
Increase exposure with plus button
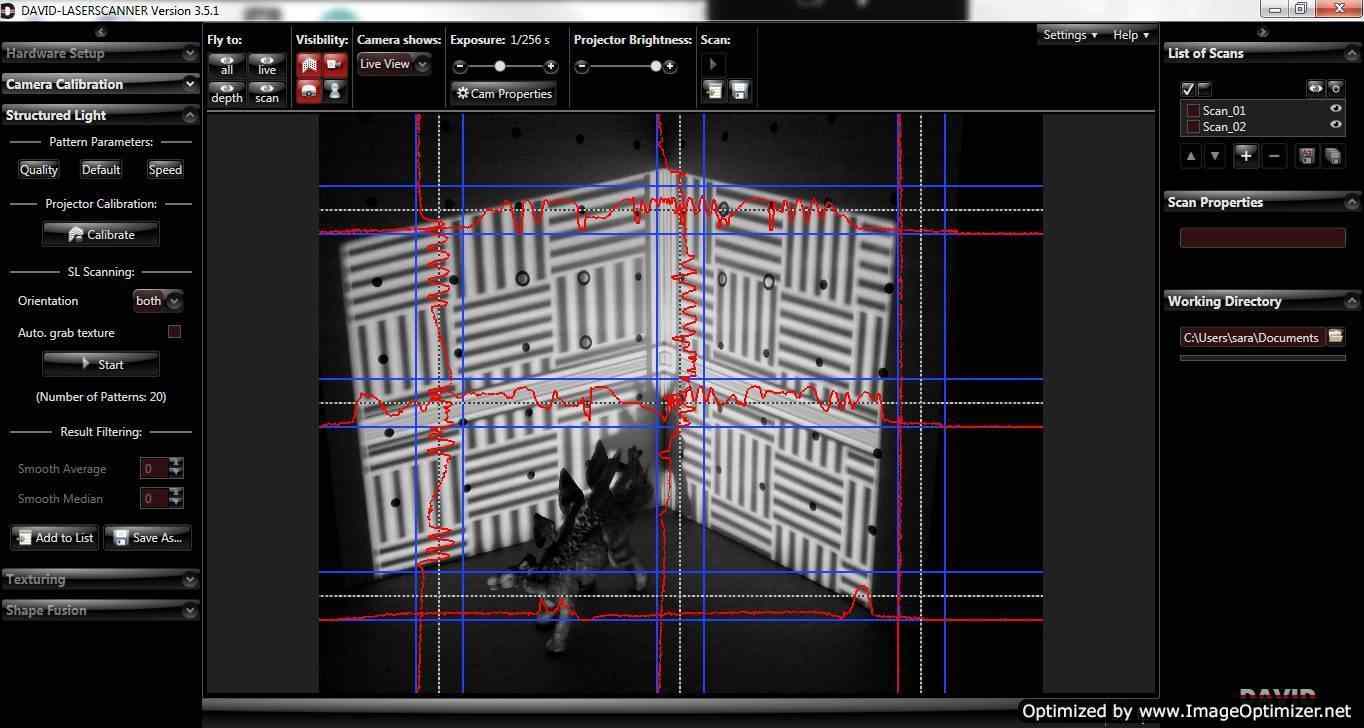click(550, 67)
